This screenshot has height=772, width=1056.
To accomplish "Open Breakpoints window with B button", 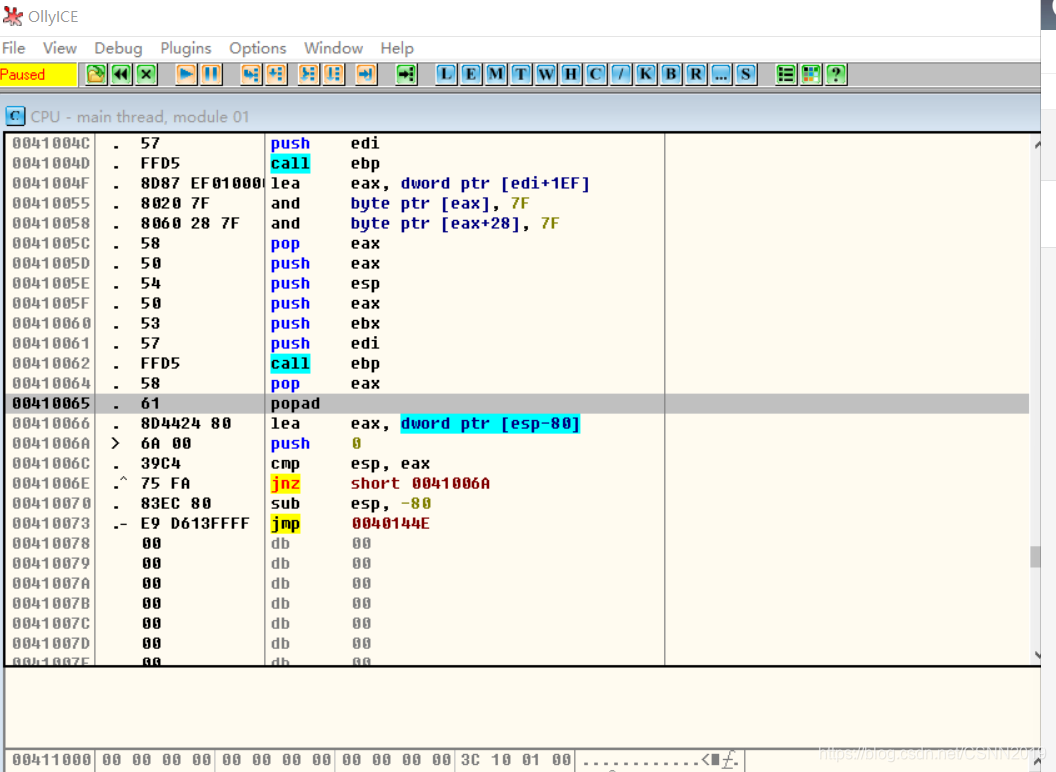I will coord(670,74).
